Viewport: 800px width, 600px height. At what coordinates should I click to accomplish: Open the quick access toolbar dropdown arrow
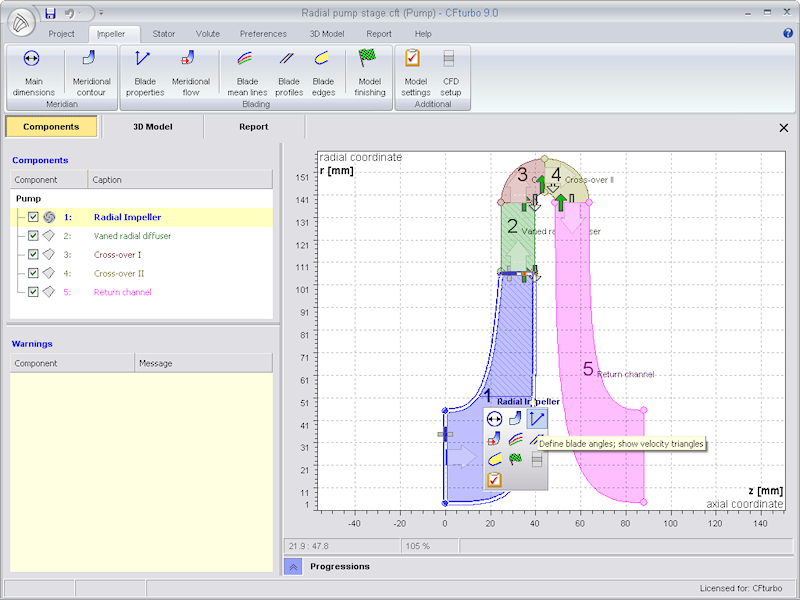coord(101,13)
